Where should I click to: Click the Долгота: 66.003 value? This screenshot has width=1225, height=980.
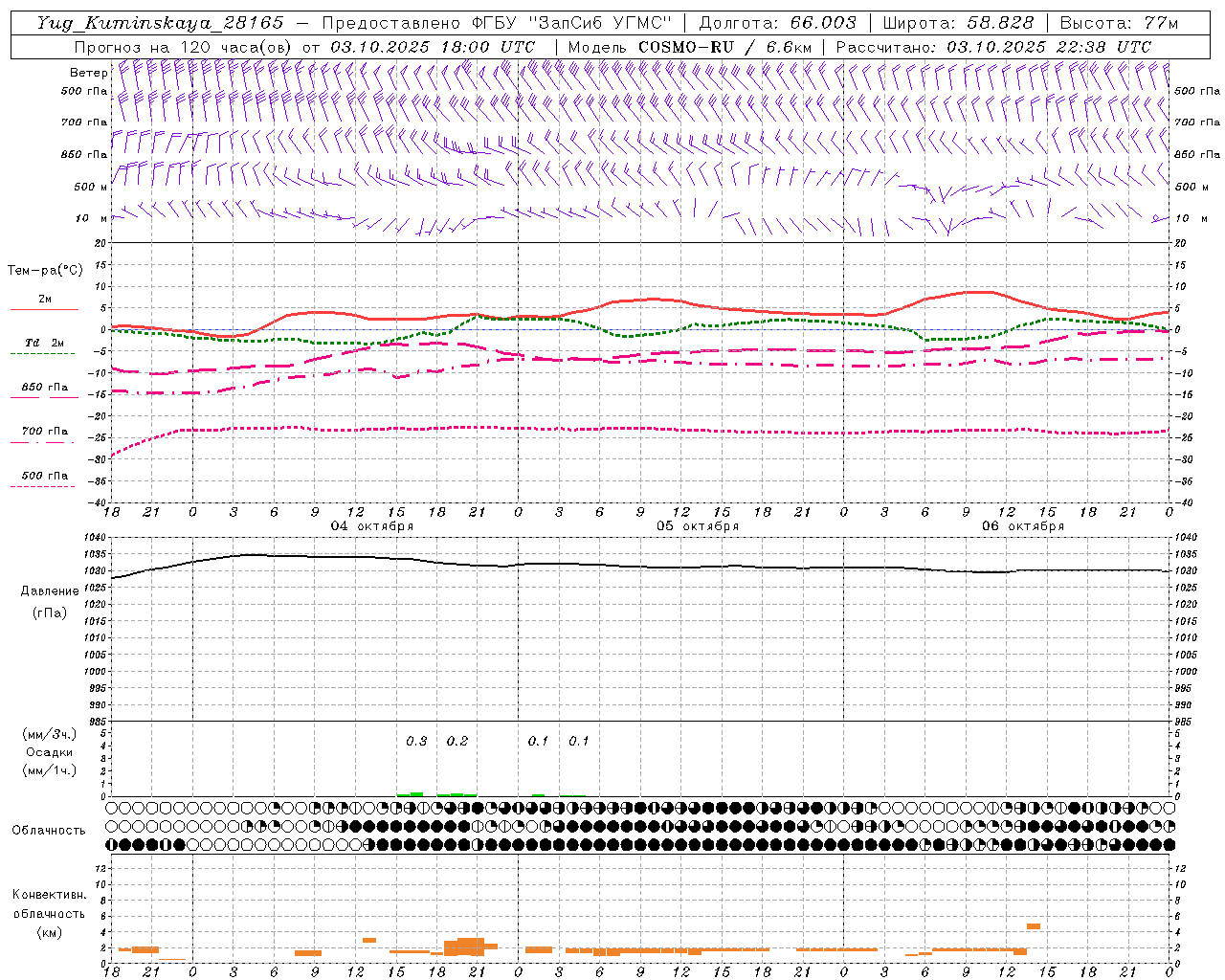(778, 23)
